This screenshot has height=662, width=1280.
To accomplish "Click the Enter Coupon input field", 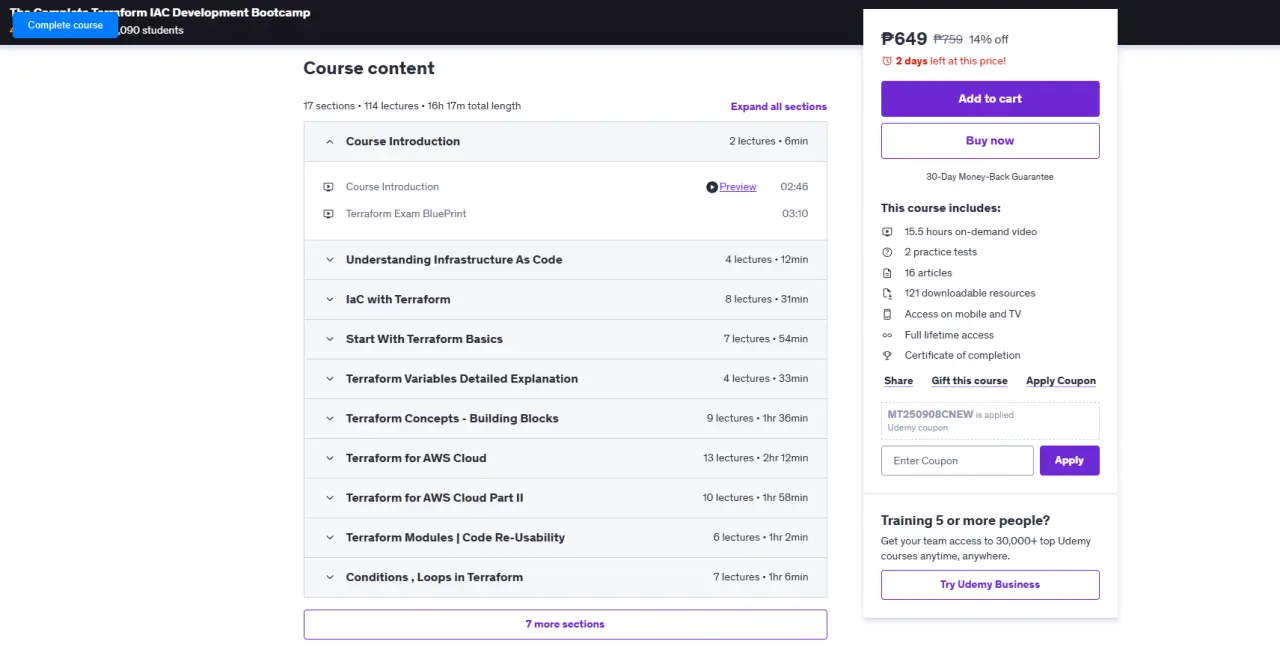I will tap(957, 461).
